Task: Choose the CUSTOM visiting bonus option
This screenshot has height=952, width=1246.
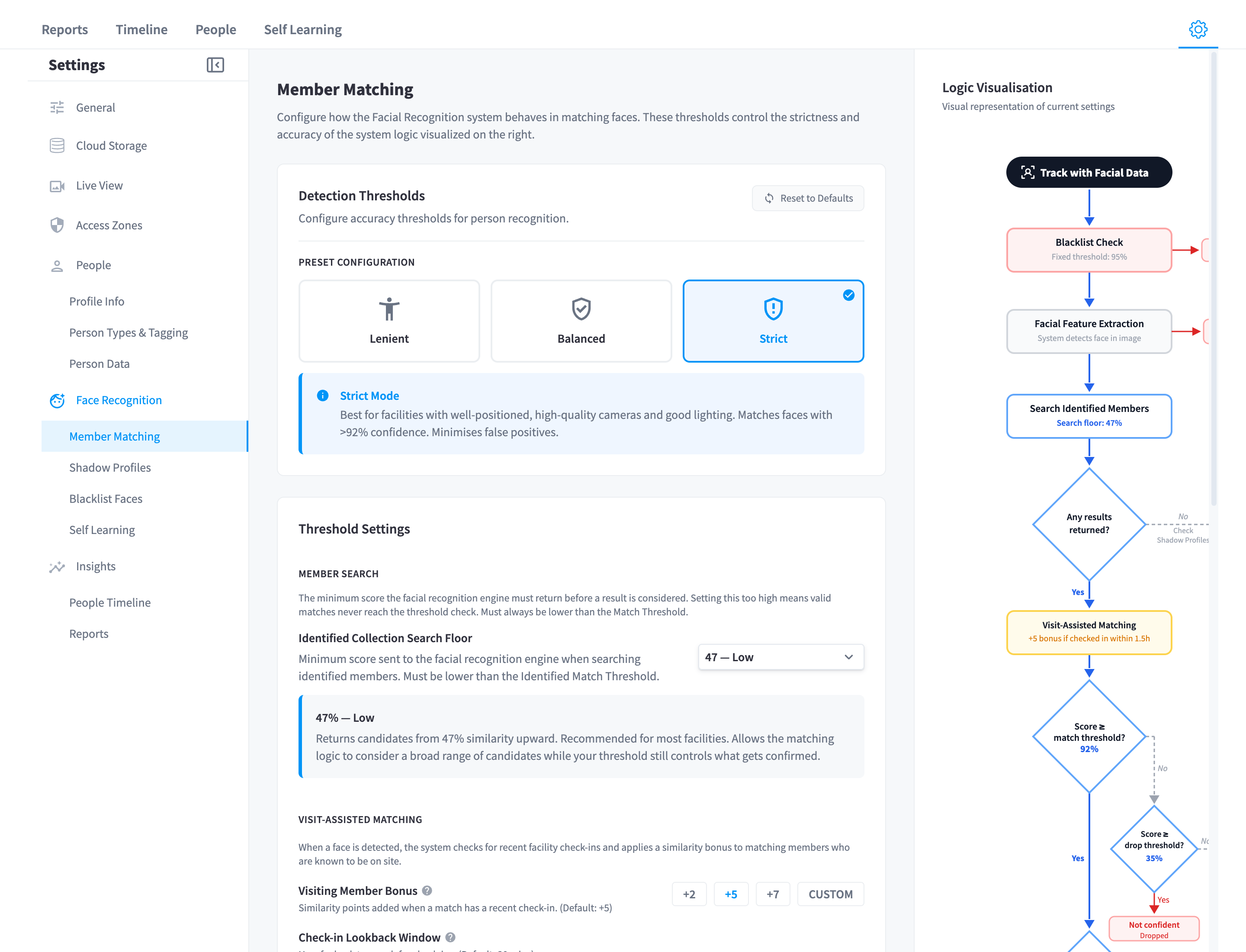Action: (831, 894)
